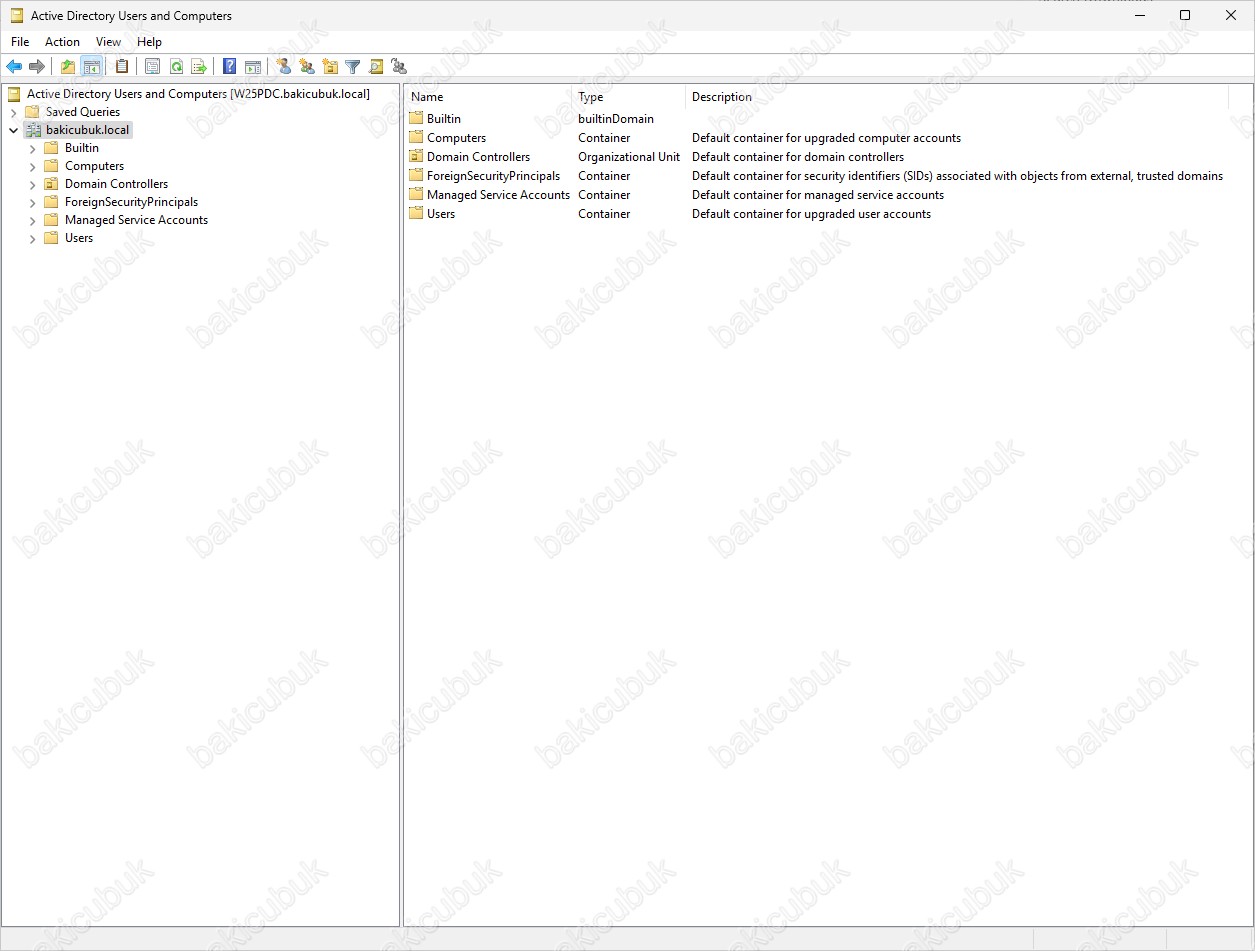Click 'Default container for domain controllers' description
The height and width of the screenshot is (951, 1255).
point(798,157)
